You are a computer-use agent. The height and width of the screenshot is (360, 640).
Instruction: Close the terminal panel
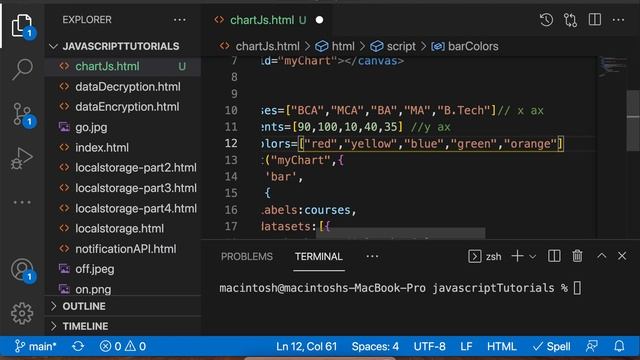[622, 256]
